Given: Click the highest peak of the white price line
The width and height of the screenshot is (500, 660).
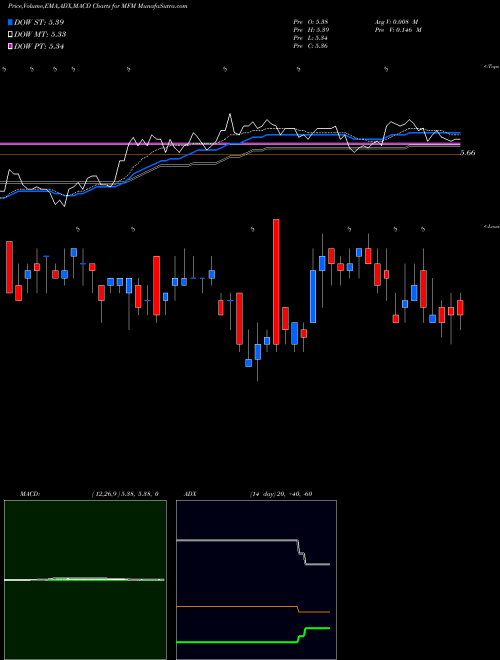Looking at the screenshot, I should [230, 114].
